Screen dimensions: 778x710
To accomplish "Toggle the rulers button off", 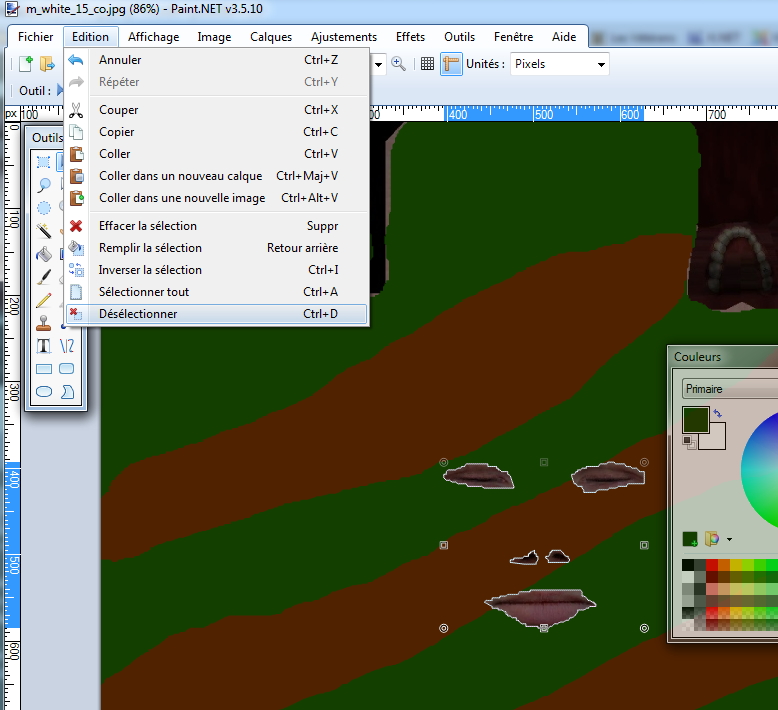I will (x=451, y=64).
